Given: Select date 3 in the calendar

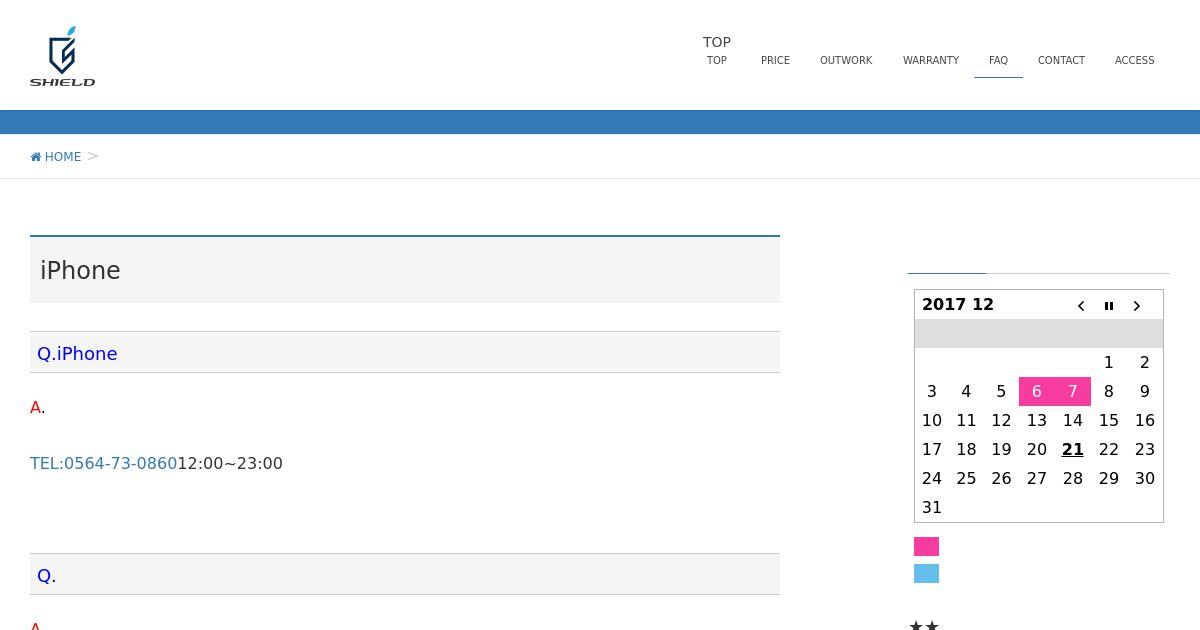Looking at the screenshot, I should pos(932,392).
